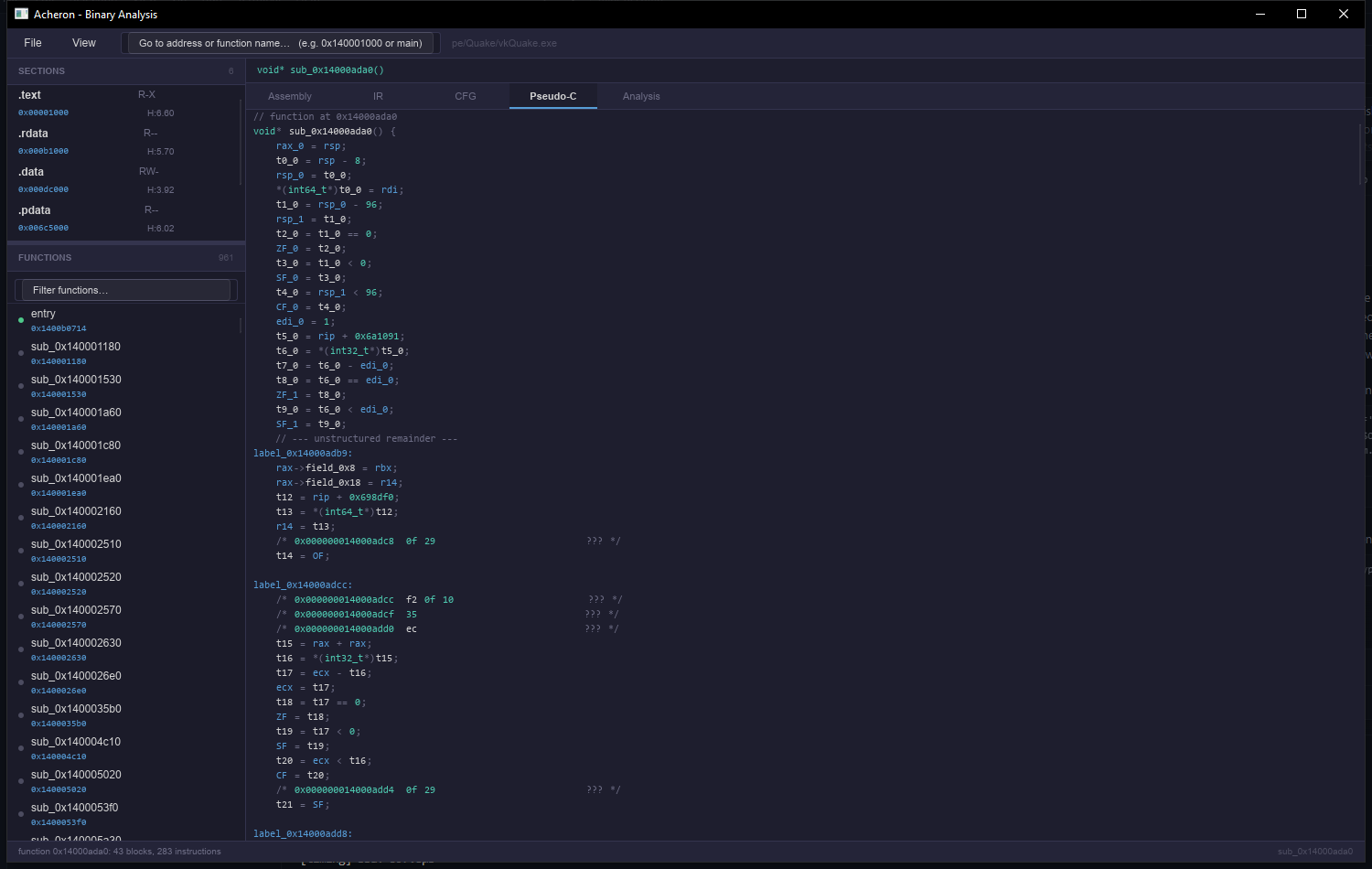This screenshot has width=1372, height=869.
Task: Open function sub_0x140001ea0
Action: [x=124, y=485]
